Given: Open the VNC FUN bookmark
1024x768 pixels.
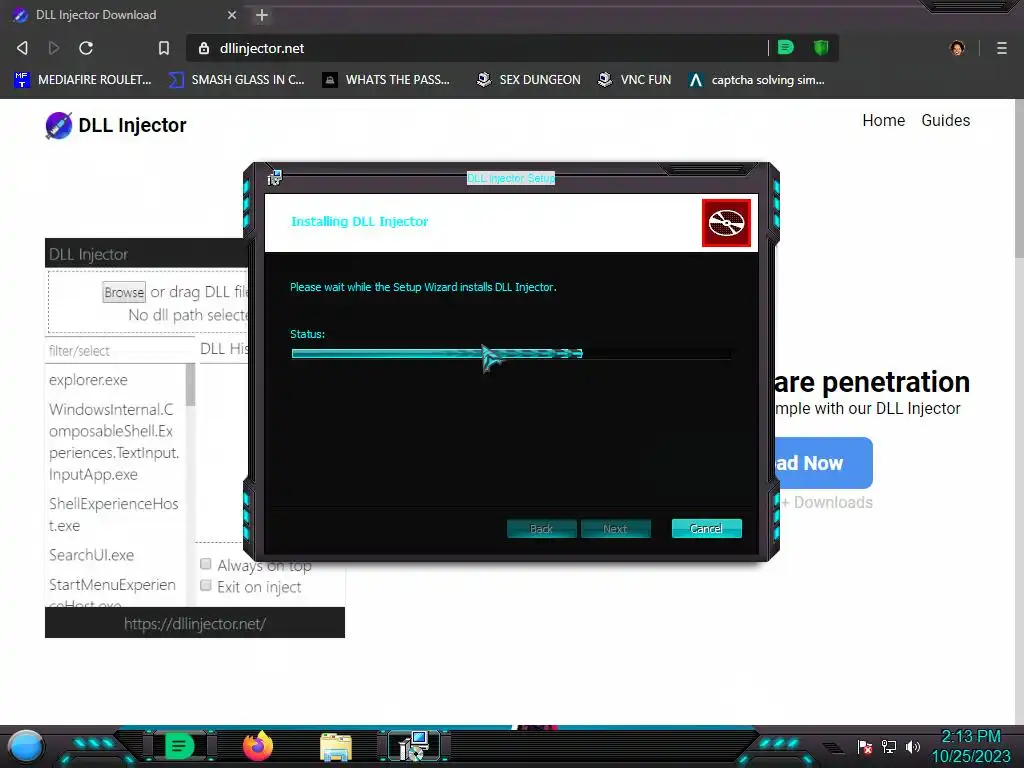Looking at the screenshot, I should click(x=635, y=80).
